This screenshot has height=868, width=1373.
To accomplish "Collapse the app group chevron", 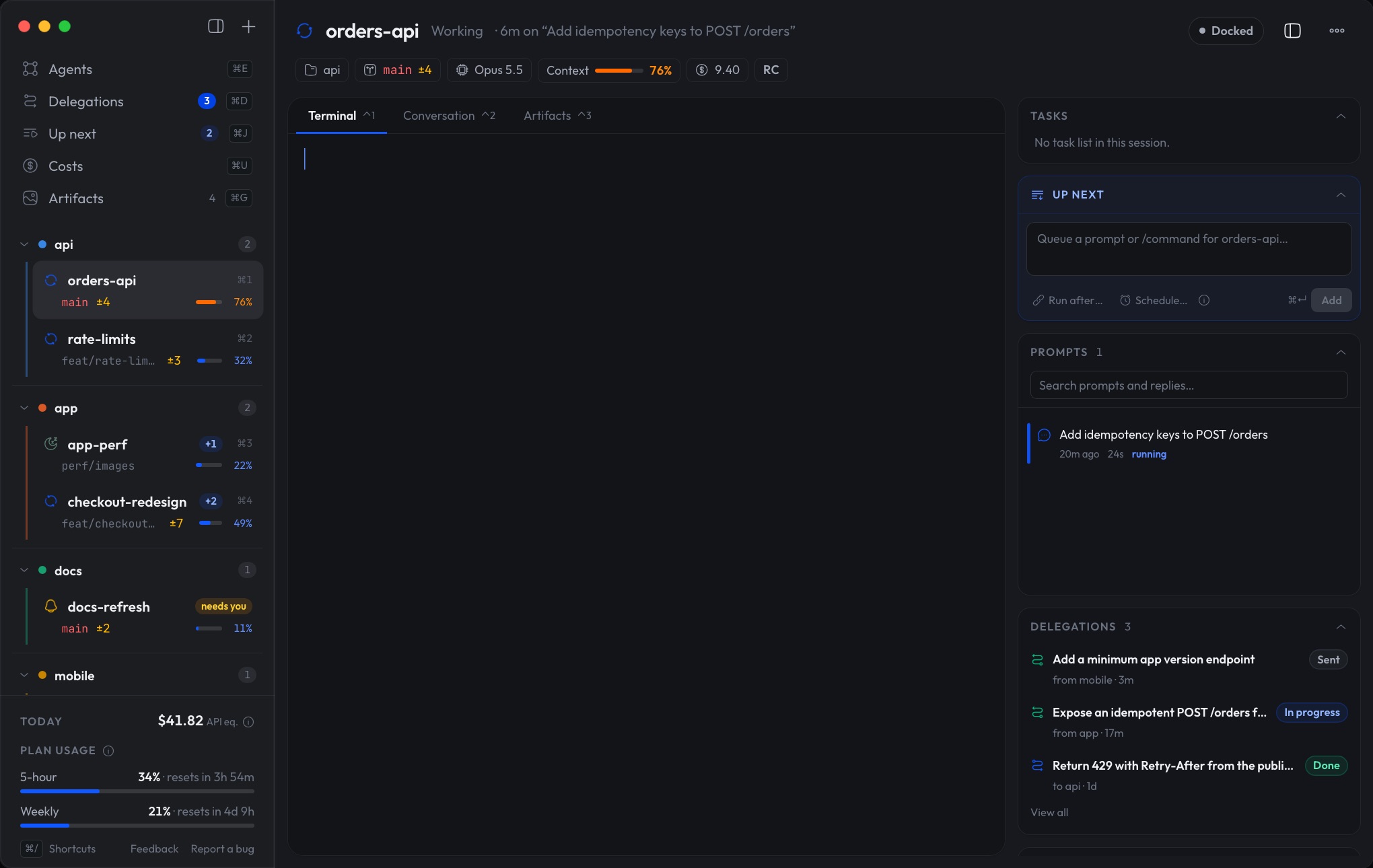I will click(x=24, y=408).
